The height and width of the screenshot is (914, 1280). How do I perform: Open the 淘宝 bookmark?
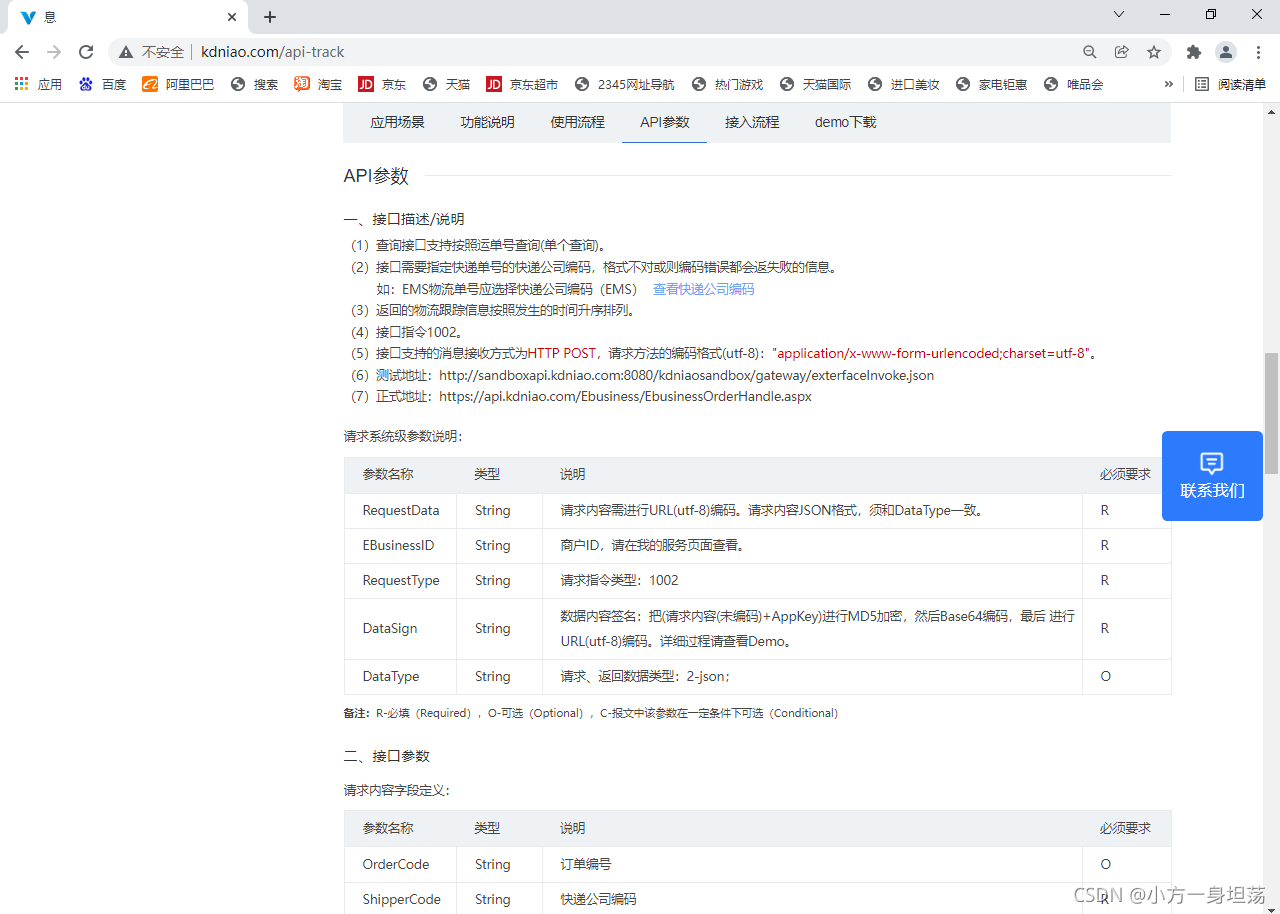pyautogui.click(x=318, y=85)
